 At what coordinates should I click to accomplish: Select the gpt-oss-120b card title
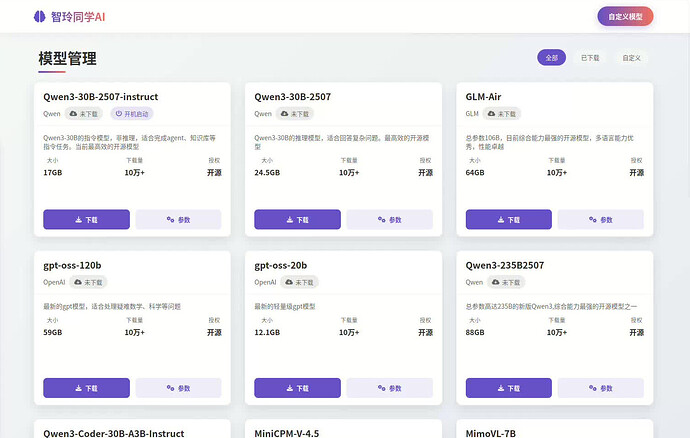72,265
